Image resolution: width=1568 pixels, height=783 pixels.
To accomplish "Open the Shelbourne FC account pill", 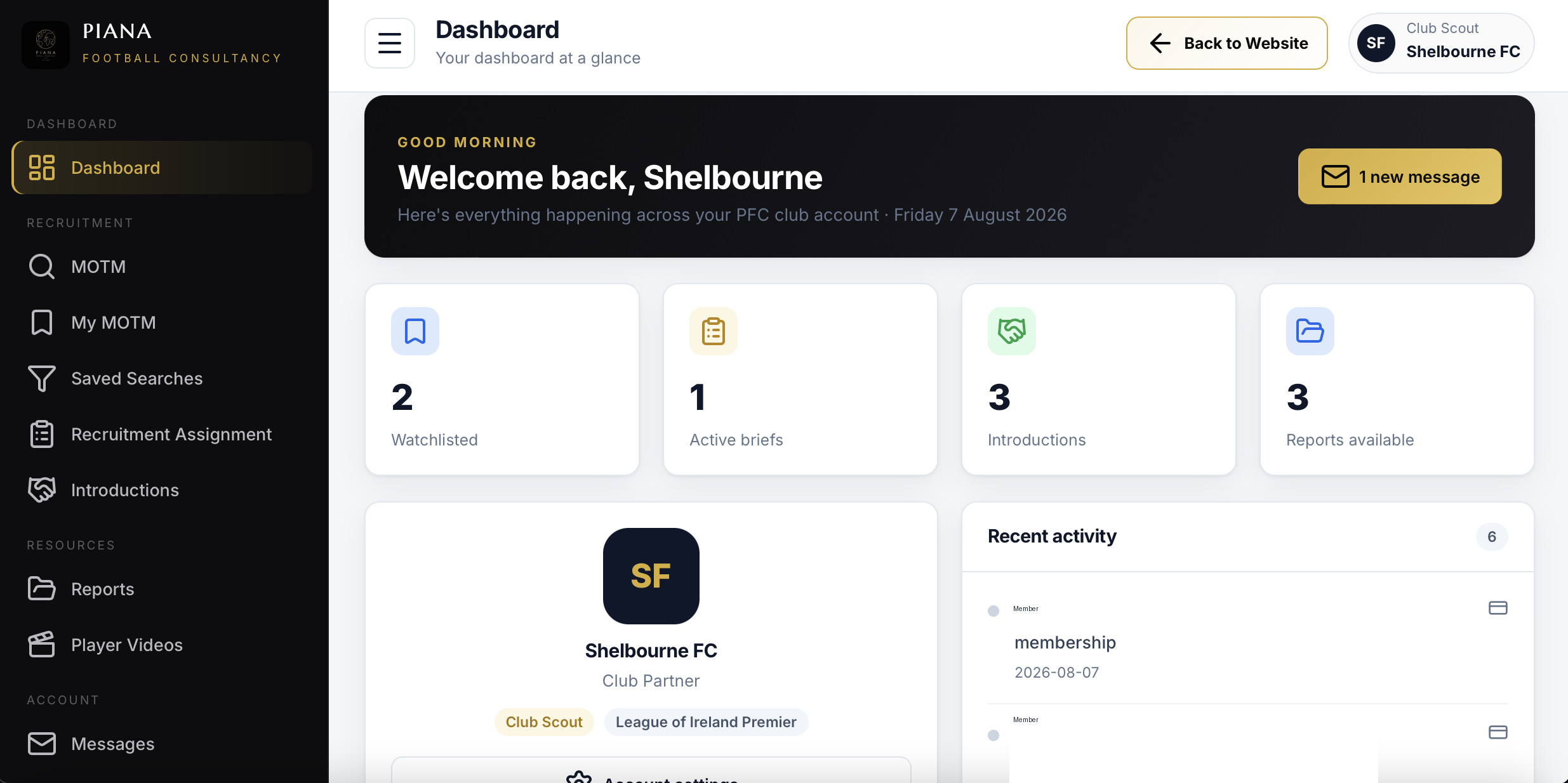I will 1441,43.
